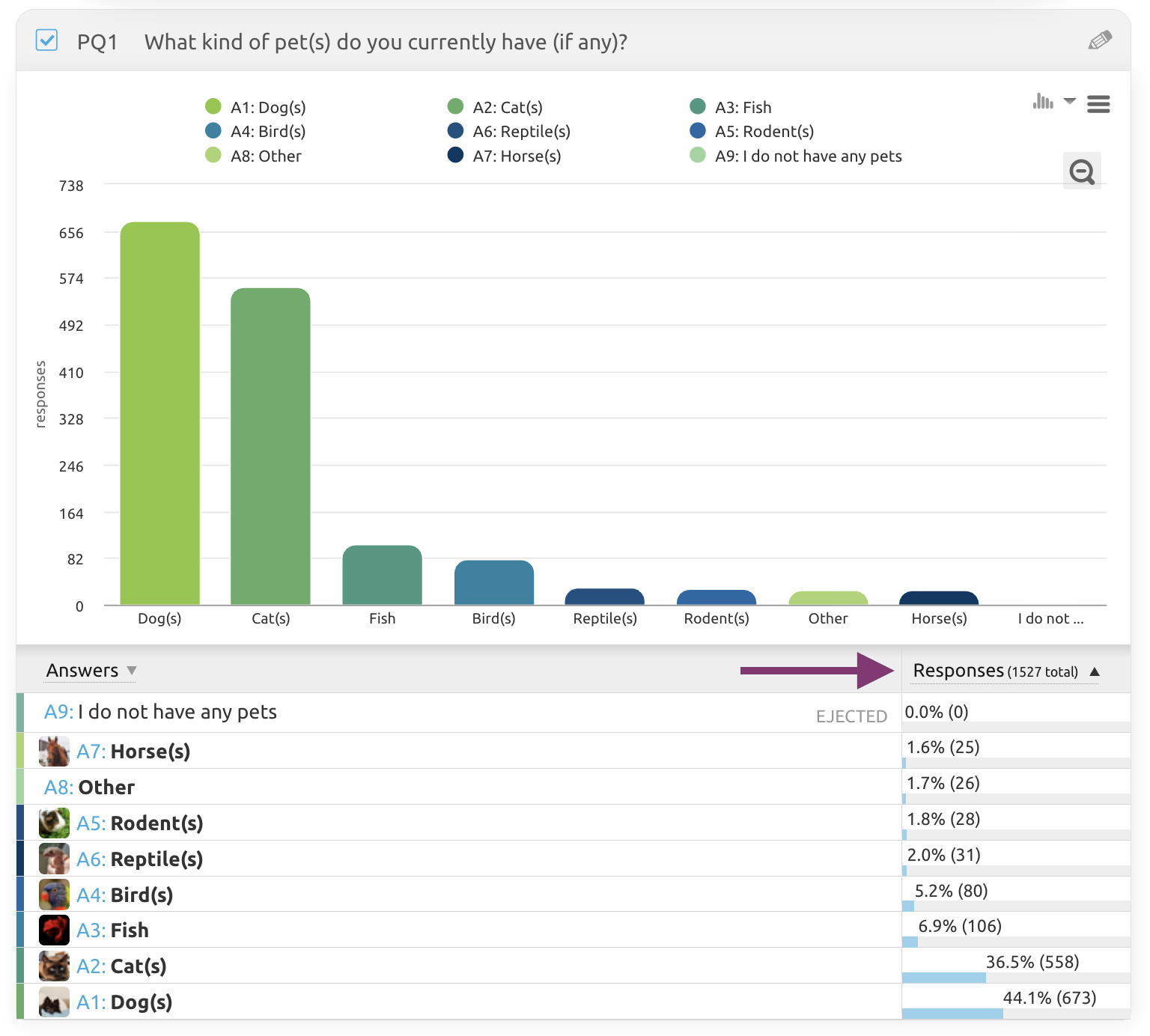Click the A7: Horse(s) answer link
This screenshot has width=1150, height=1036.
[x=133, y=752]
